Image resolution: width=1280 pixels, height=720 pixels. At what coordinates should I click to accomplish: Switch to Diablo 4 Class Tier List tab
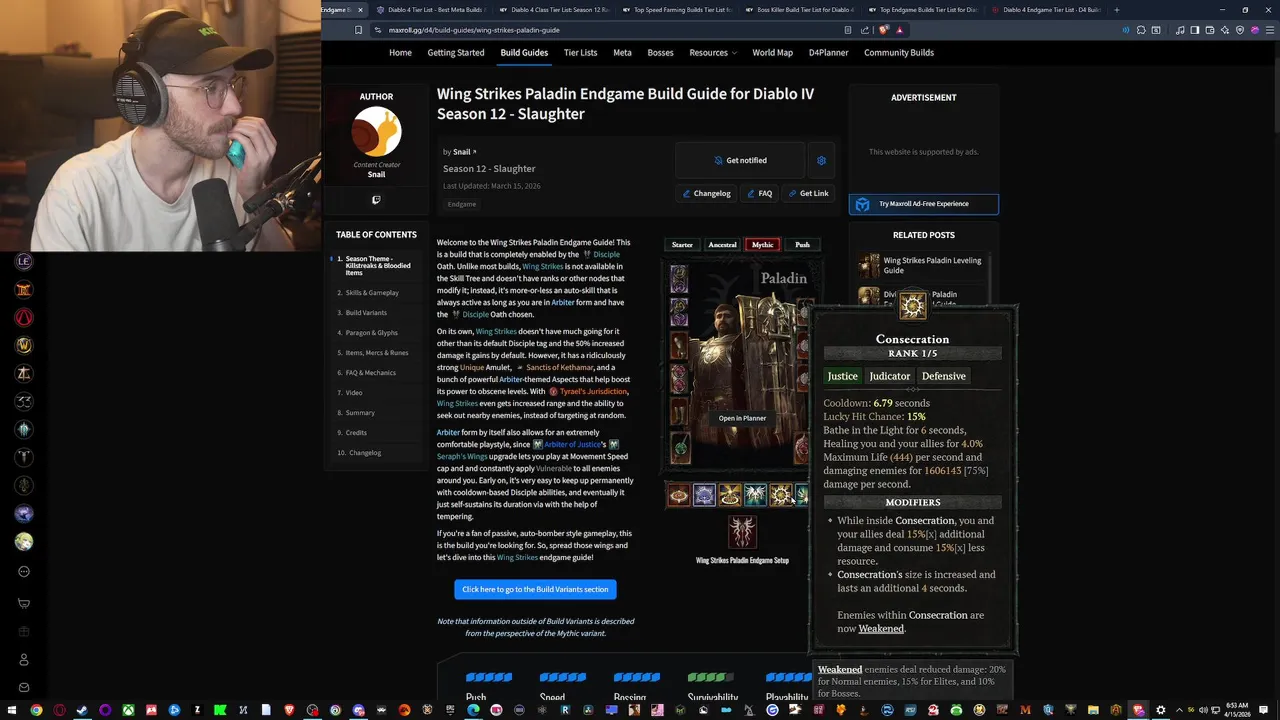click(x=555, y=10)
